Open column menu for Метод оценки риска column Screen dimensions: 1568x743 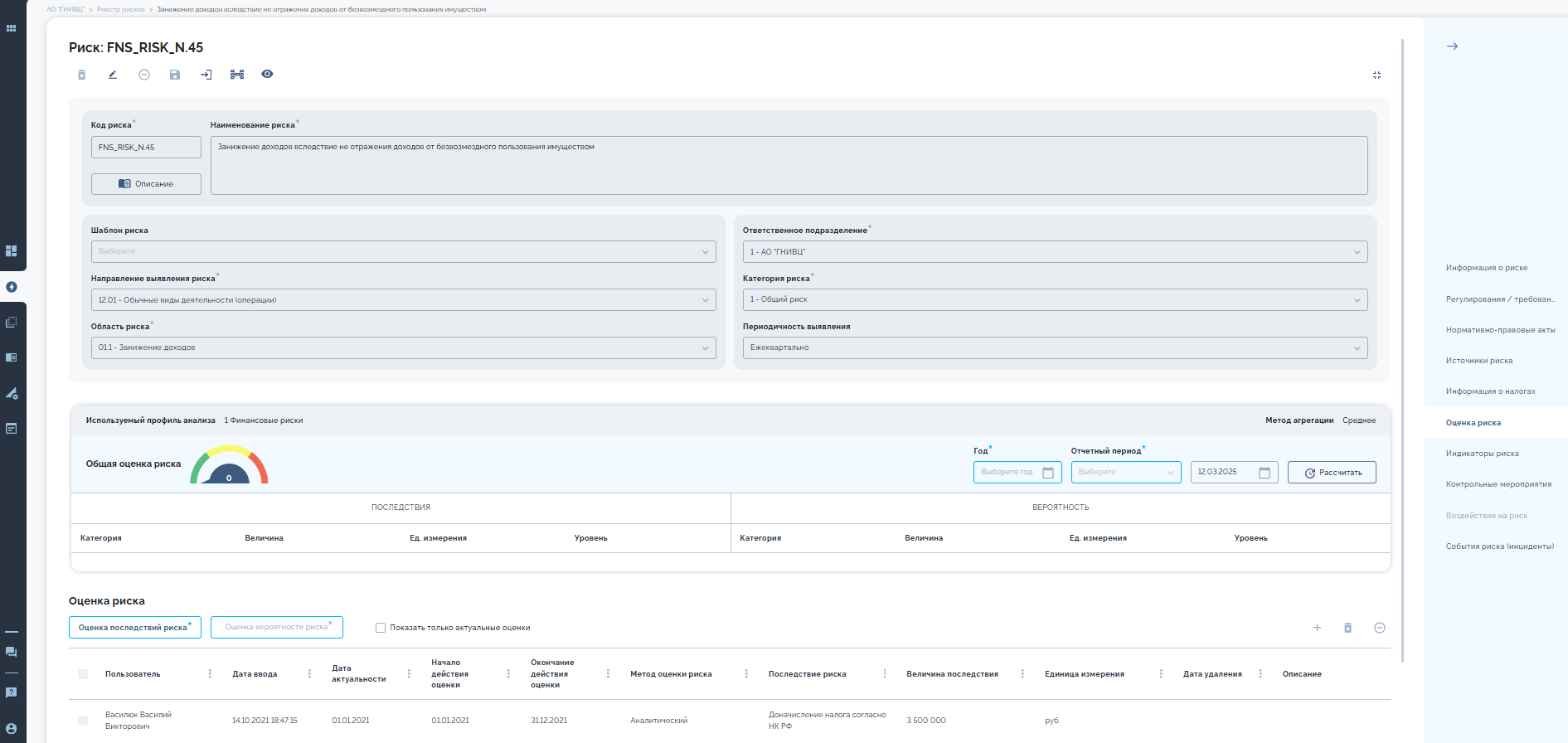[x=746, y=674]
